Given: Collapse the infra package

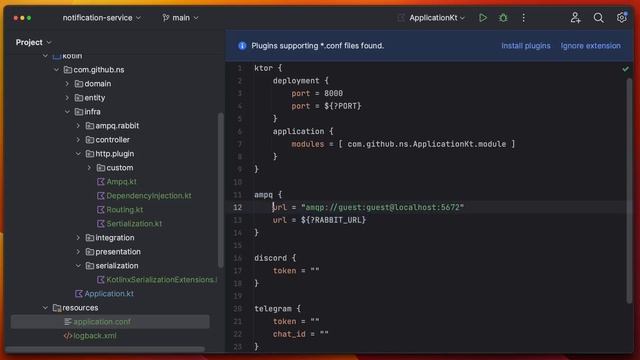Looking at the screenshot, I should pos(67,112).
